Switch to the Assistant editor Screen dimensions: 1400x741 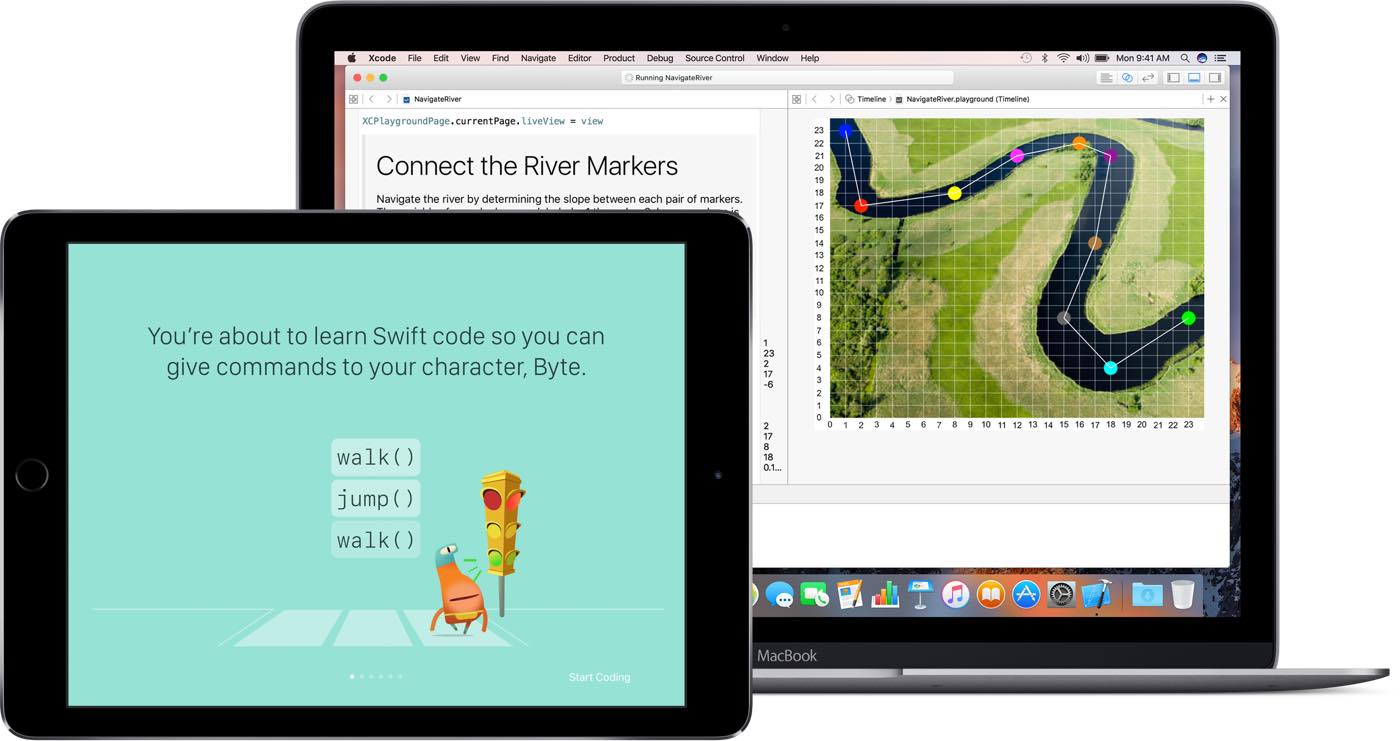1127,77
